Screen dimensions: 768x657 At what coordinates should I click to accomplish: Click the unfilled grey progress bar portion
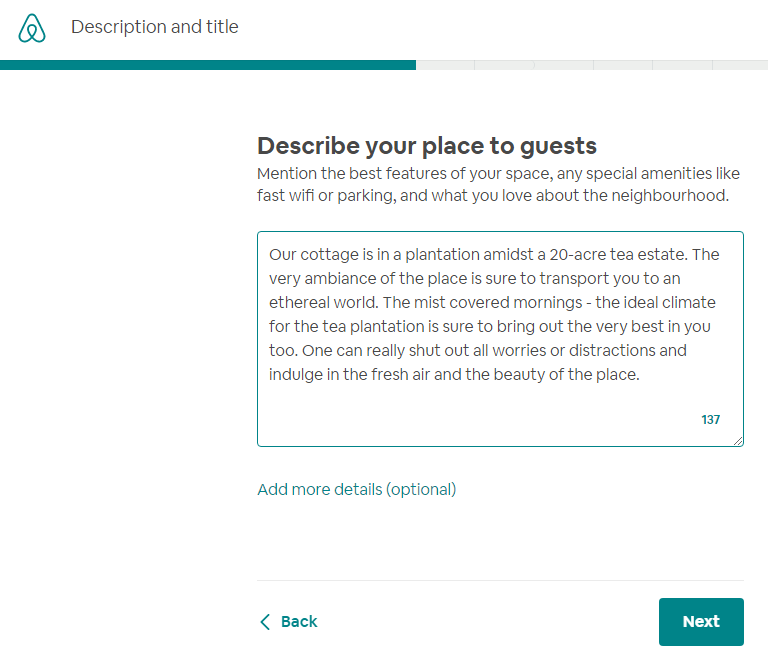click(592, 65)
